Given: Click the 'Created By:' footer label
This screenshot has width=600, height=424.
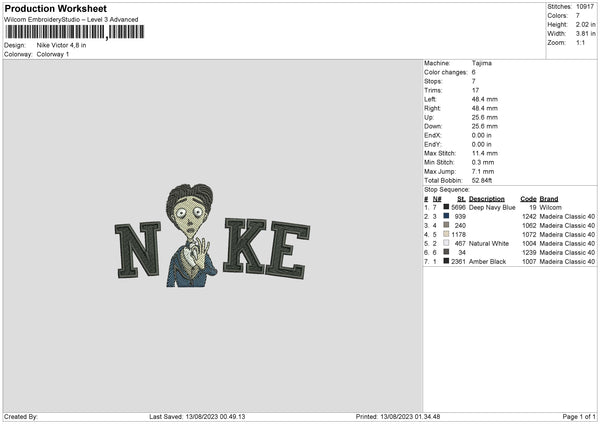Looking at the screenshot, I should pyautogui.click(x=21, y=417).
